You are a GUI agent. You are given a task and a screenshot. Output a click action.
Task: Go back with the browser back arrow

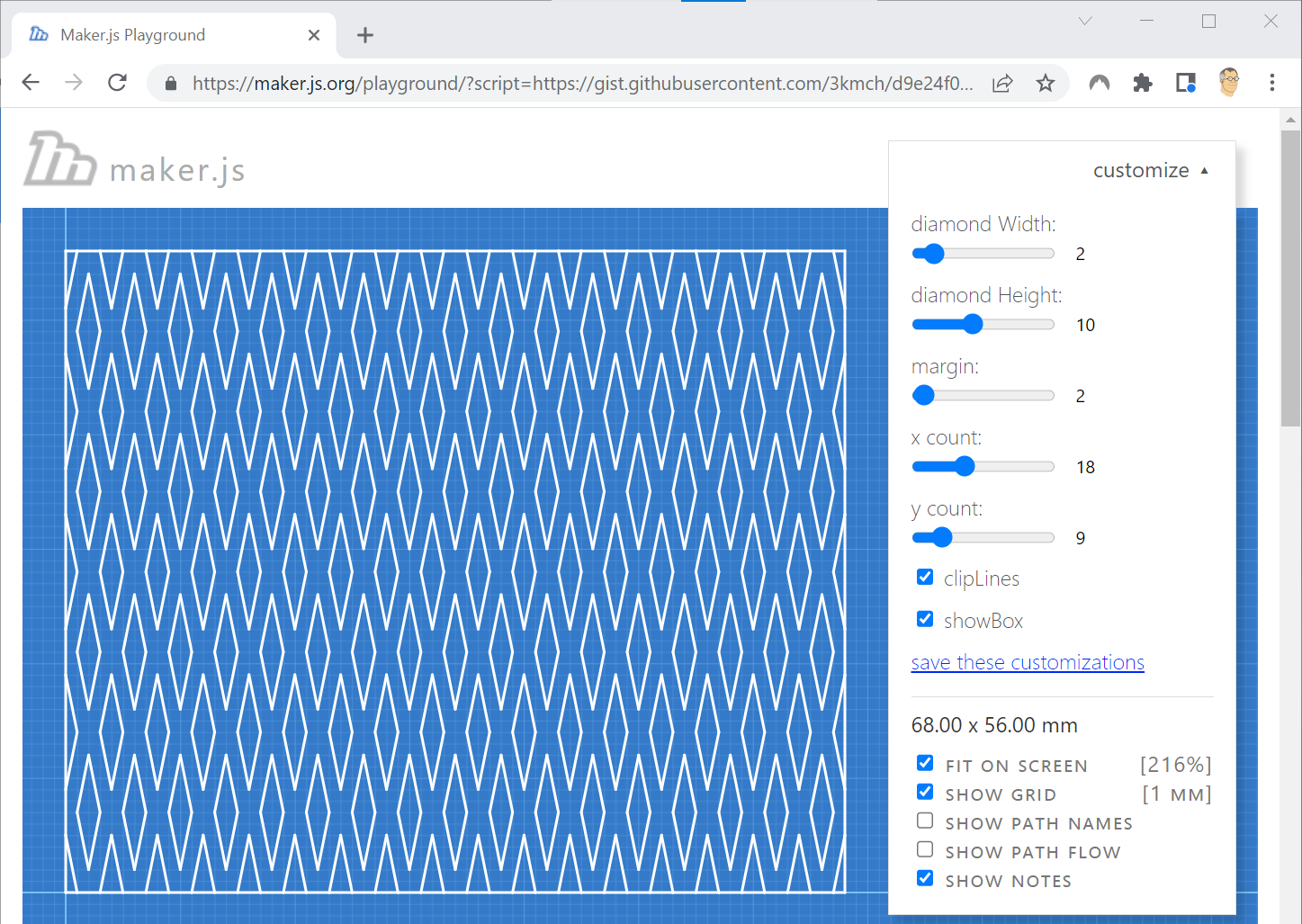(31, 83)
